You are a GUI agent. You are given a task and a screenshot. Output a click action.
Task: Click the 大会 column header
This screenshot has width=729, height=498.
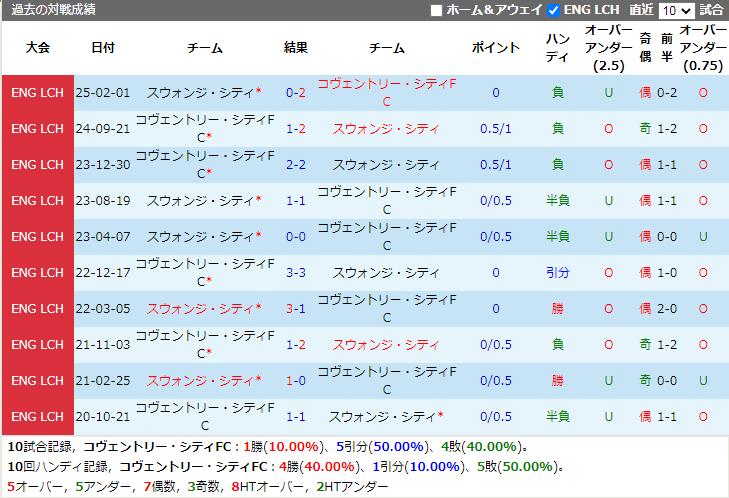37,48
